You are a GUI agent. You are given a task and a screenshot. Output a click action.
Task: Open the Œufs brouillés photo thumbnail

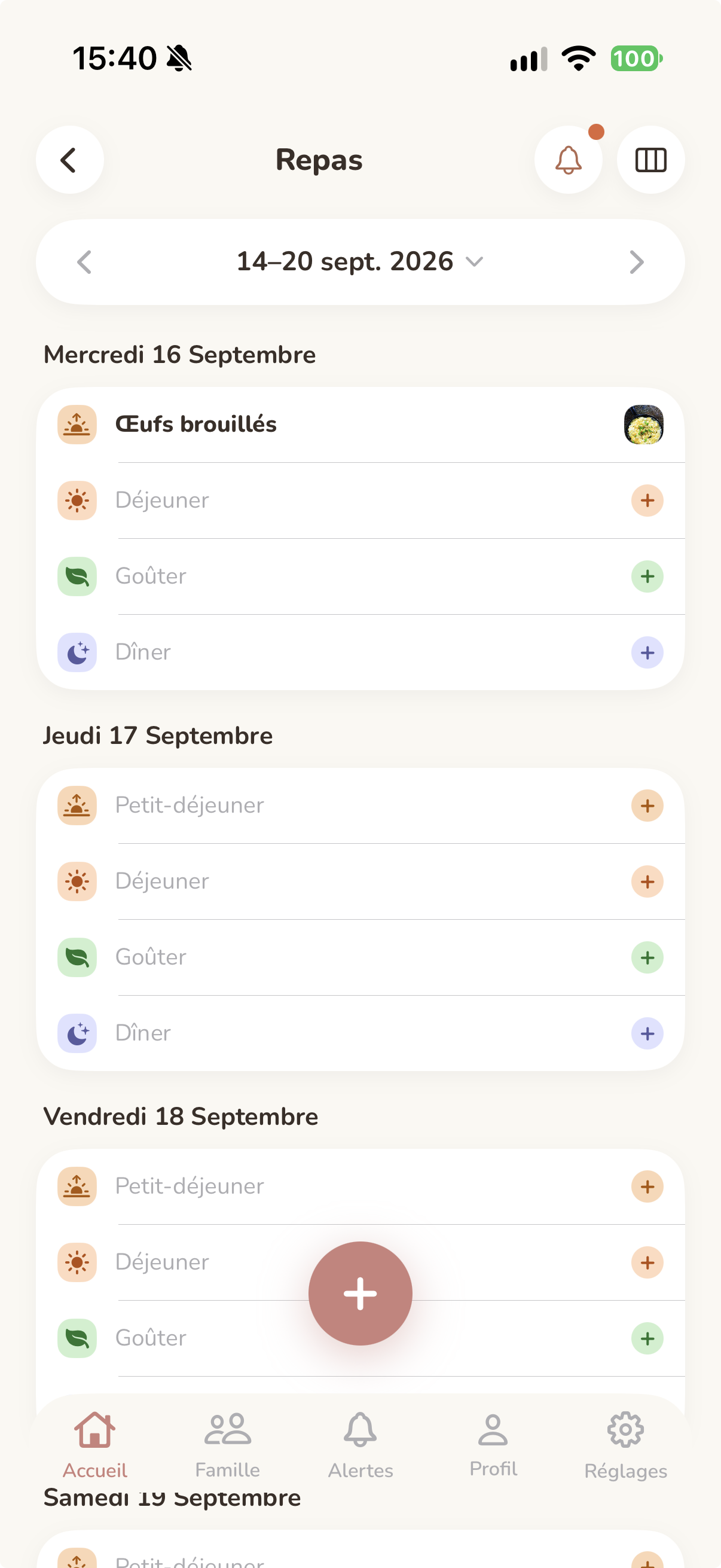[x=644, y=424]
